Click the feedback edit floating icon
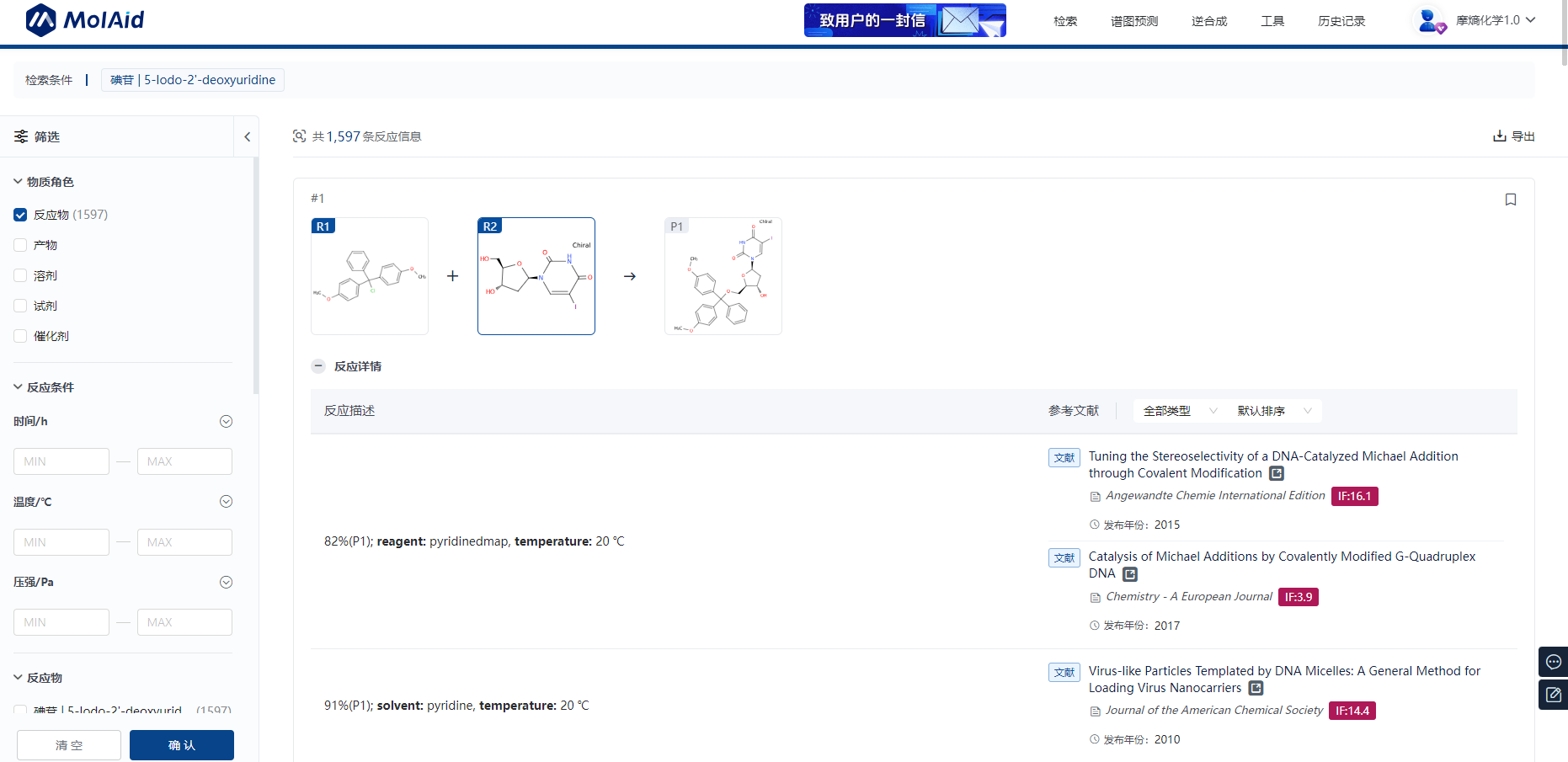1568x762 pixels. pos(1553,695)
